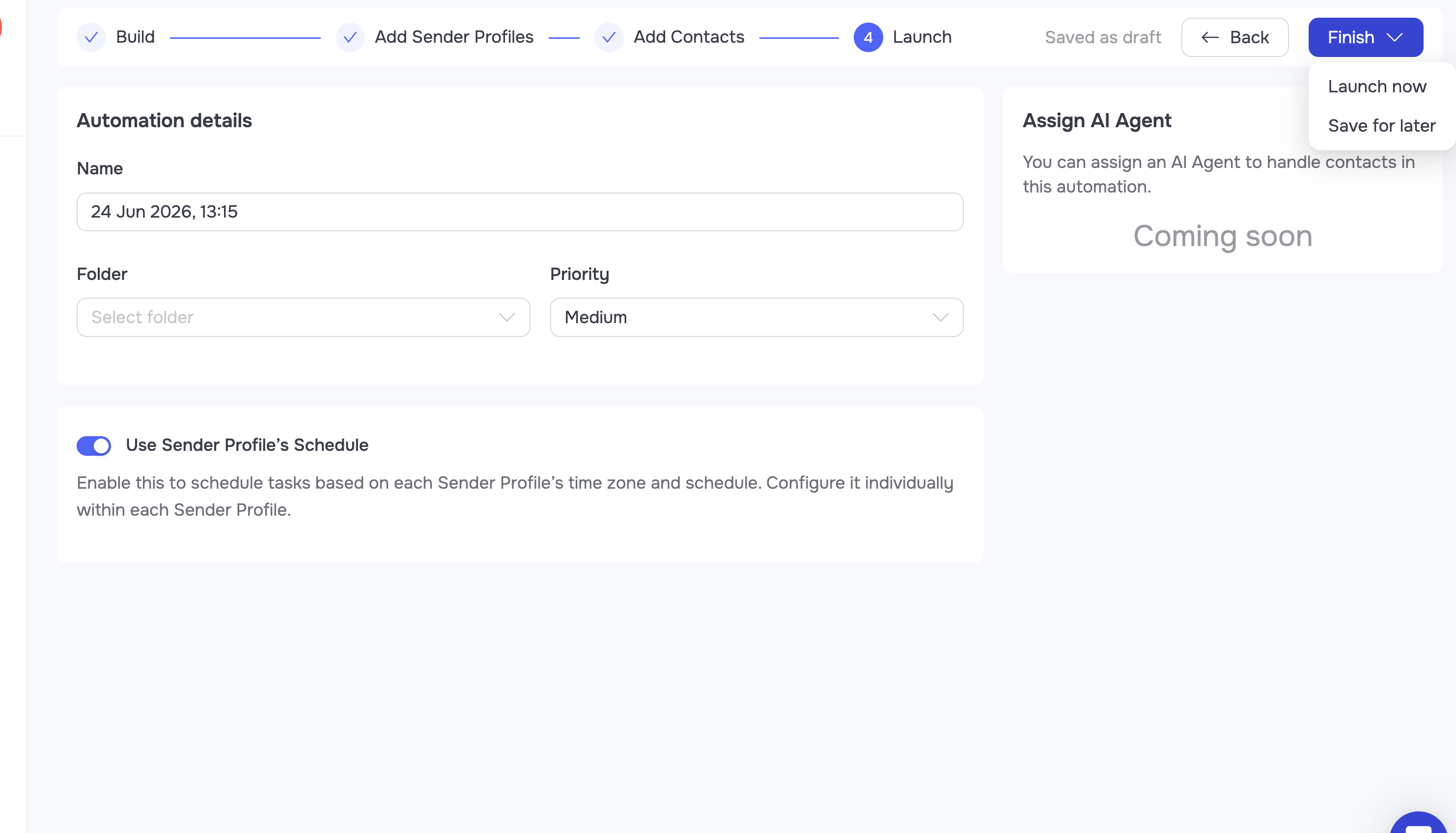Click the Add Sender Profiles checkmark icon
The image size is (1456, 833).
tap(350, 37)
